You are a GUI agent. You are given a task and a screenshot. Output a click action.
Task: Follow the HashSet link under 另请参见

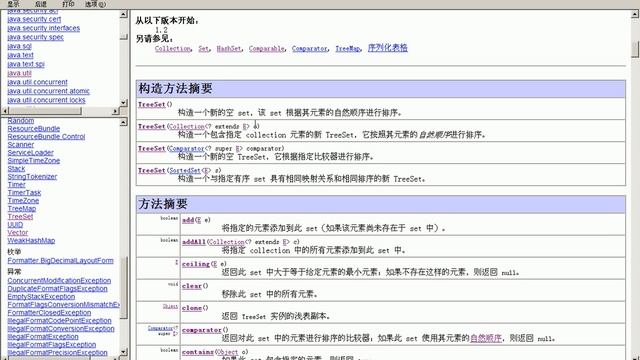(229, 49)
